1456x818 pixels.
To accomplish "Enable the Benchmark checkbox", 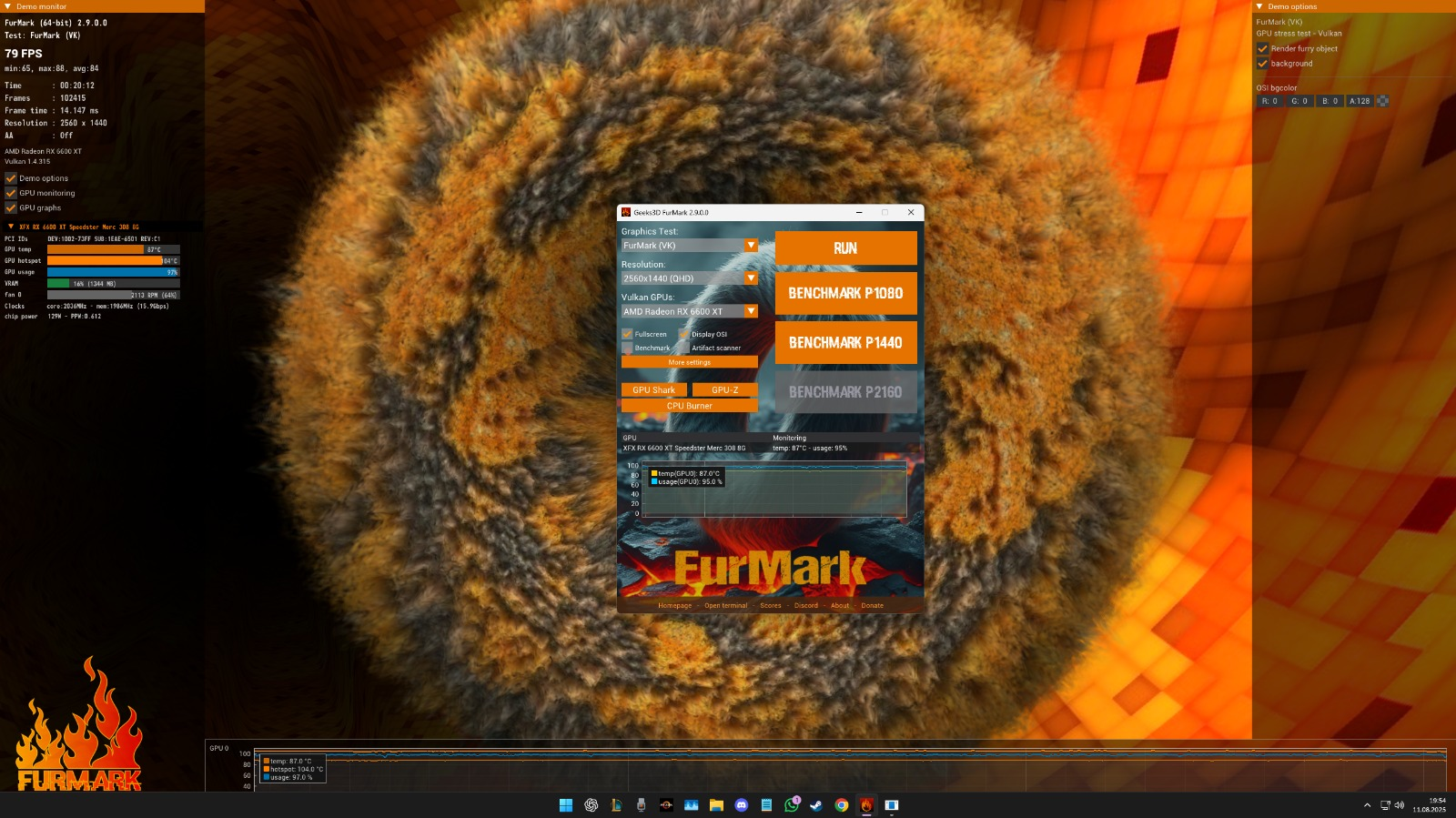I will click(627, 348).
